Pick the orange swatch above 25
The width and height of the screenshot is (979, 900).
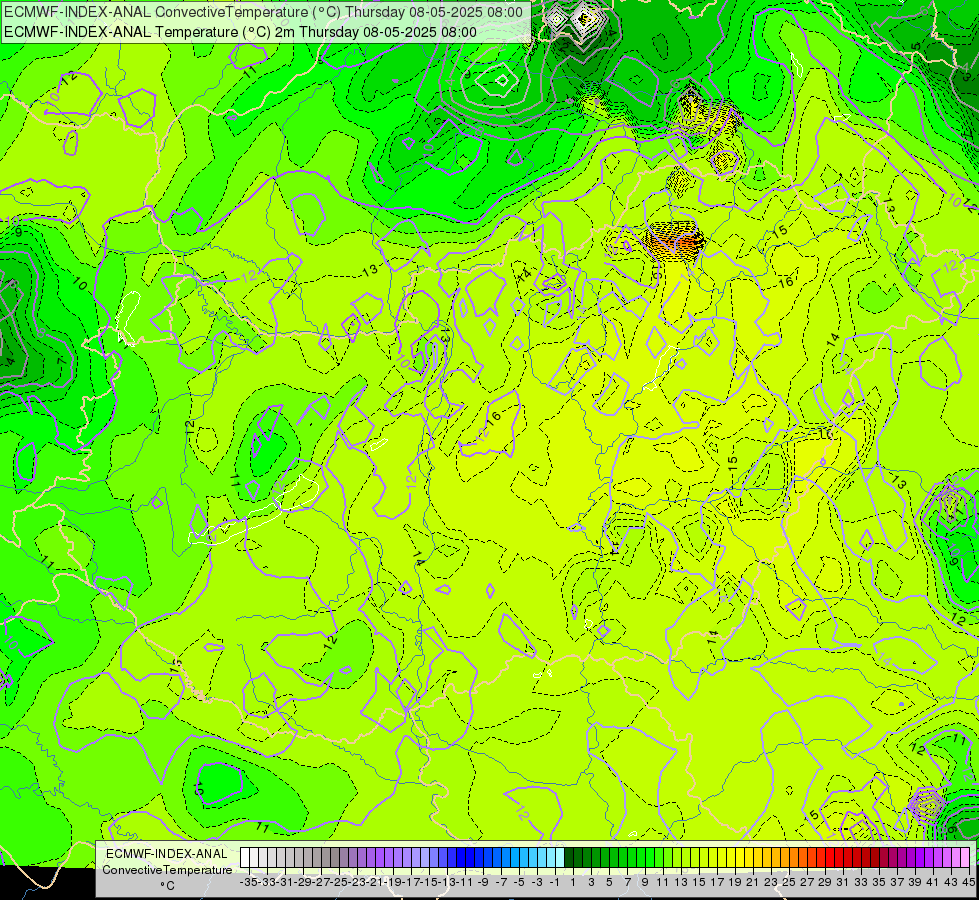(785, 858)
